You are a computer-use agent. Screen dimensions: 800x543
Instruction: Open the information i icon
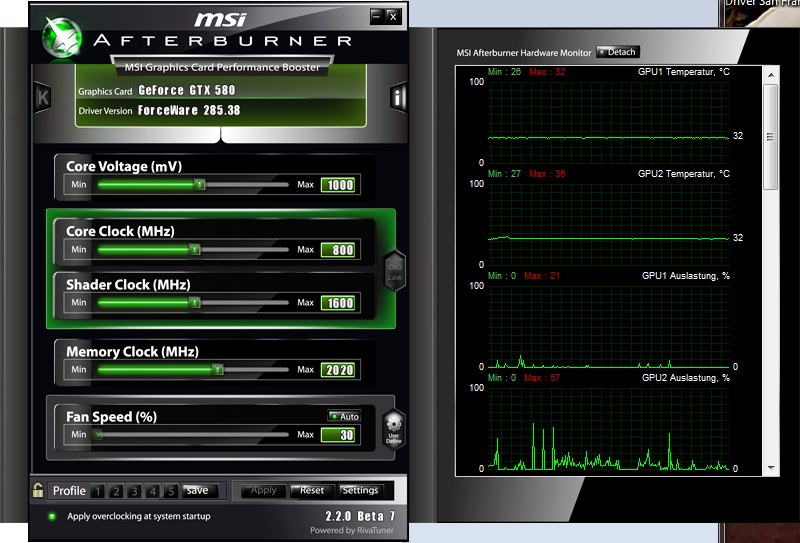click(398, 96)
